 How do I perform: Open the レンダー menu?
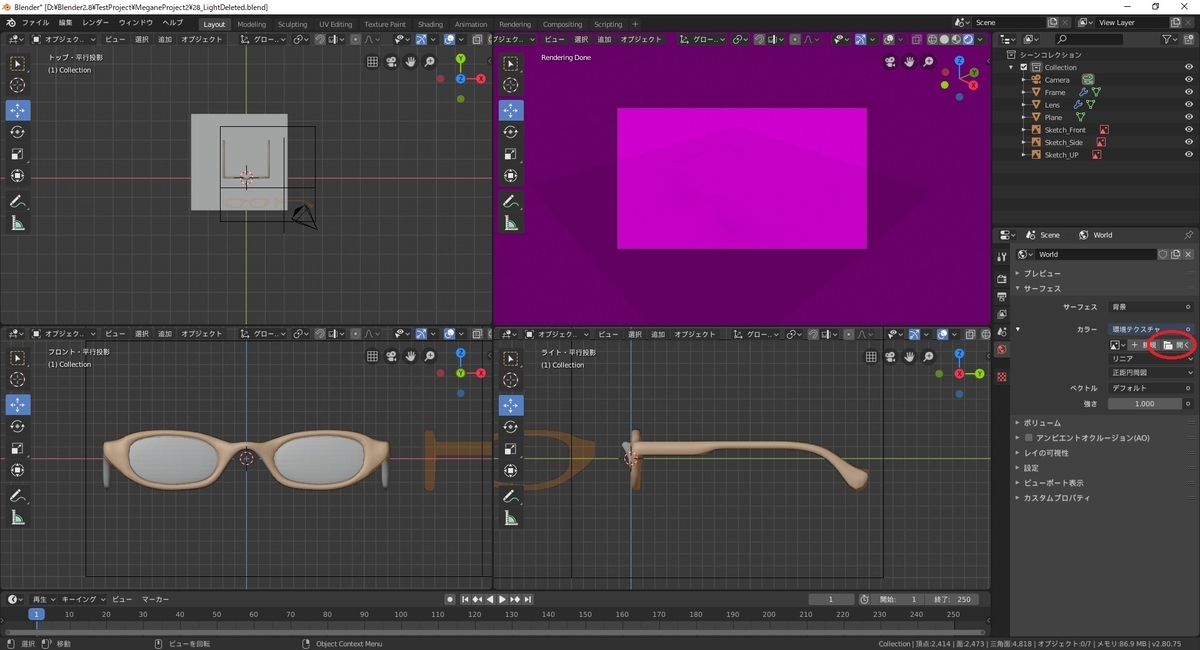(x=96, y=22)
